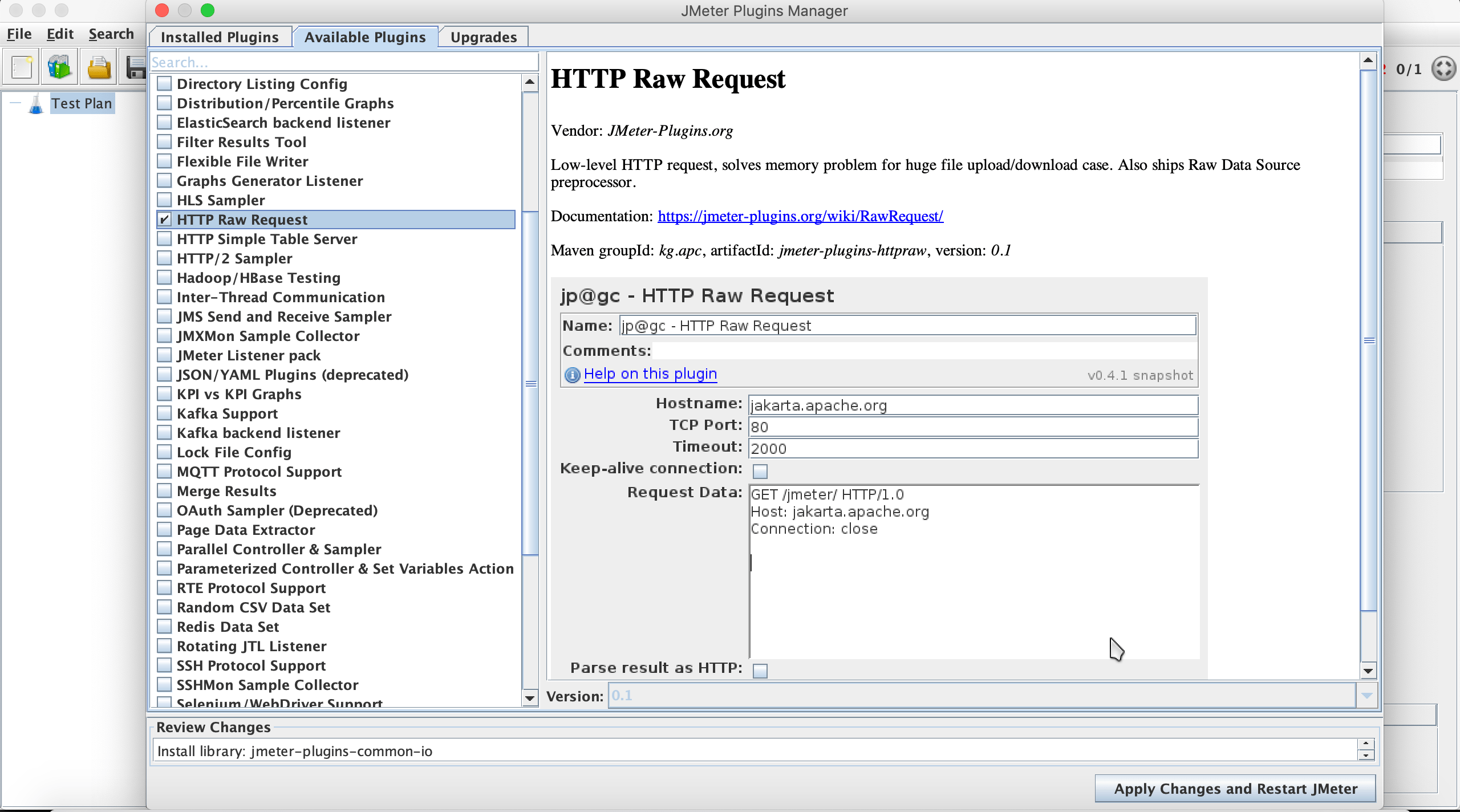1460x812 pixels.
Task: Check the Kafka Support plugin checkbox
Action: tap(165, 413)
